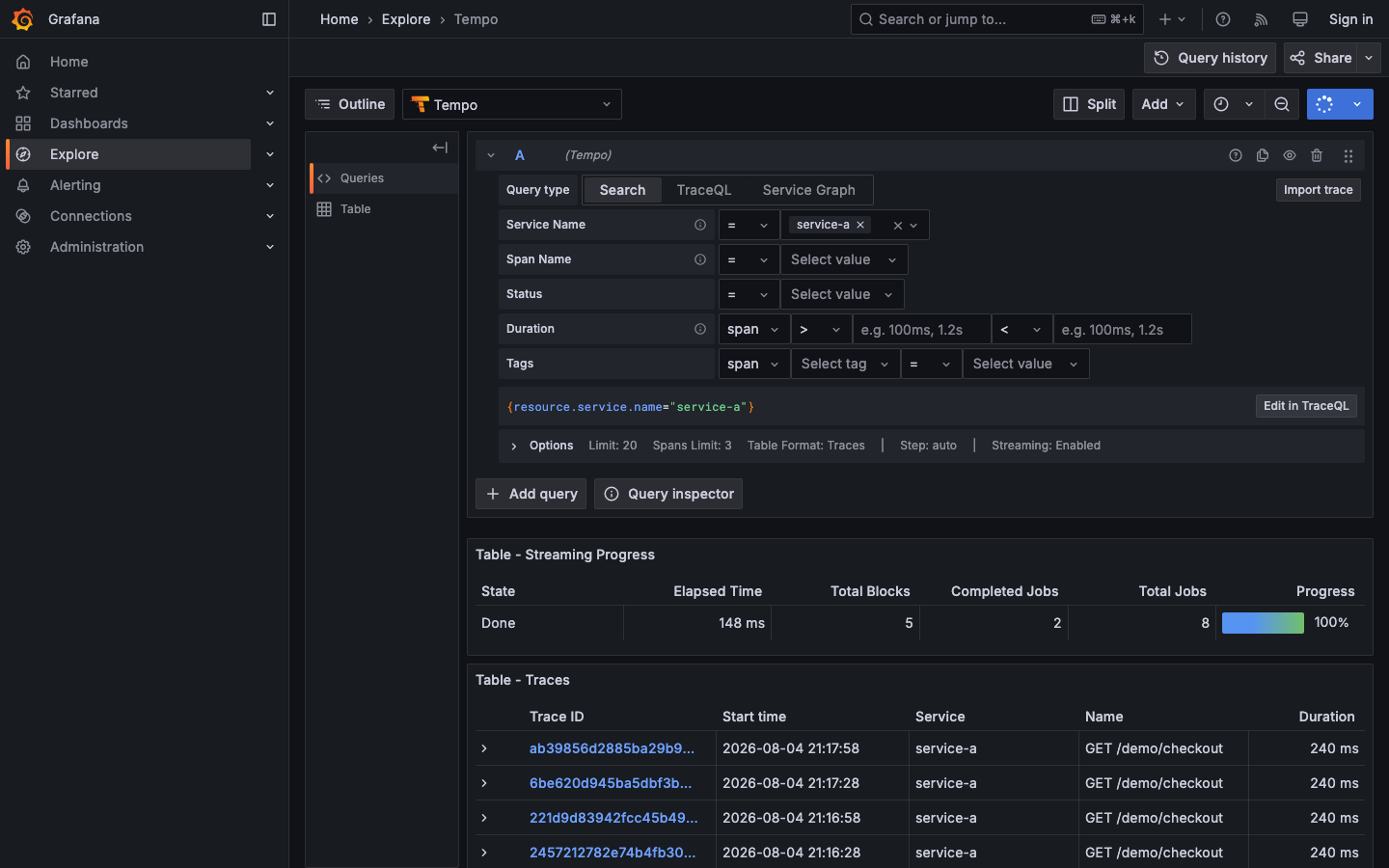The image size is (1389, 868).
Task: Select the Search query type
Action: (622, 190)
